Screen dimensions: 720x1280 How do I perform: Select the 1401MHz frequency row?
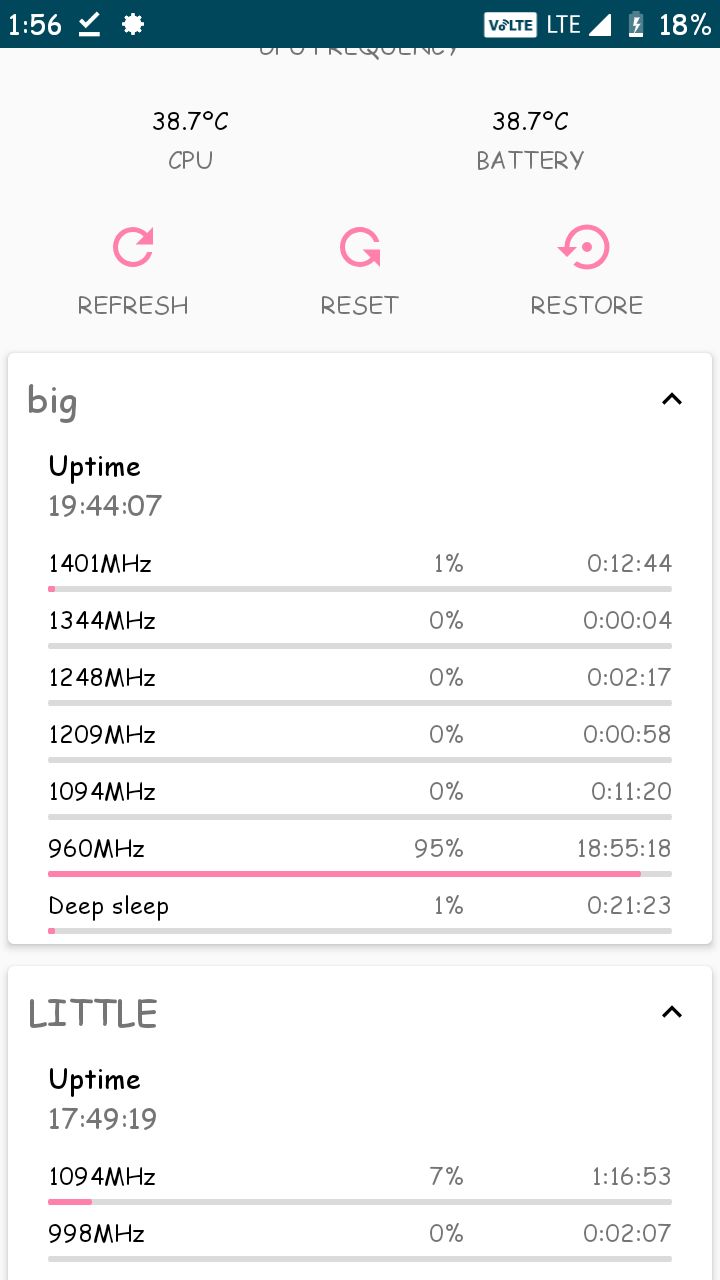[360, 570]
